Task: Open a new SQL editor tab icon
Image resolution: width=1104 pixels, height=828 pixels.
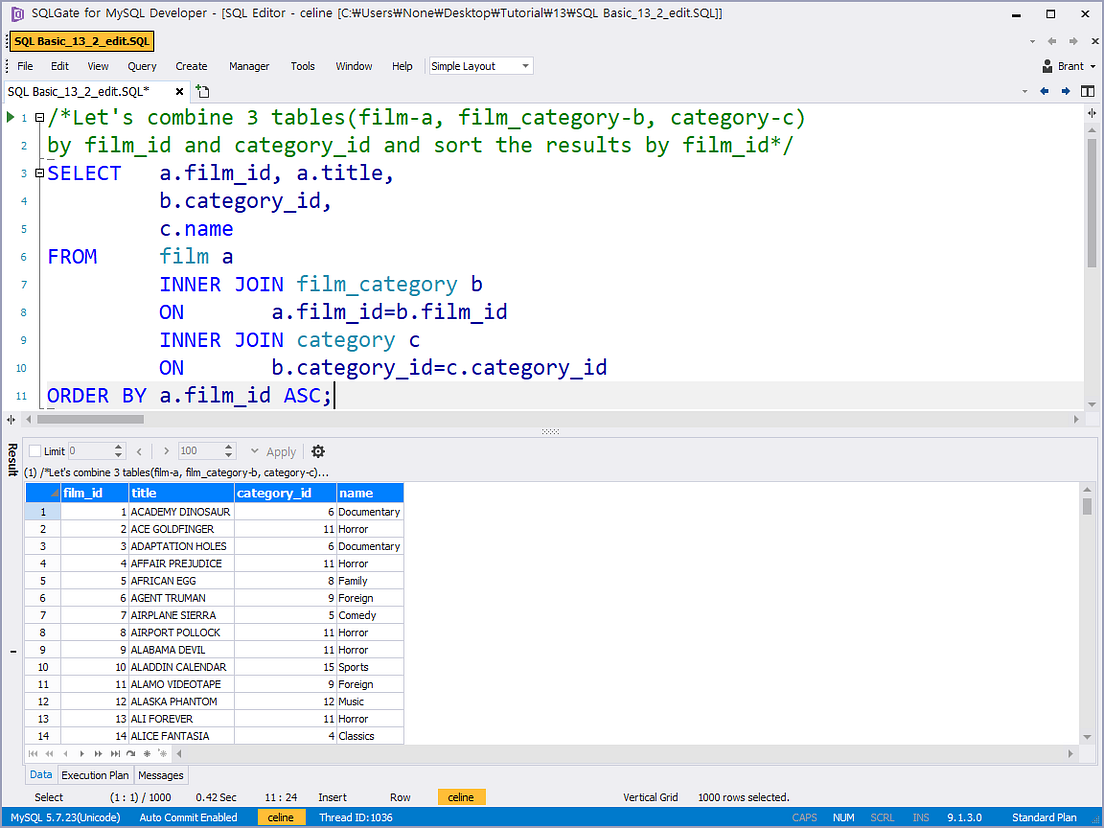Action: pos(201,90)
